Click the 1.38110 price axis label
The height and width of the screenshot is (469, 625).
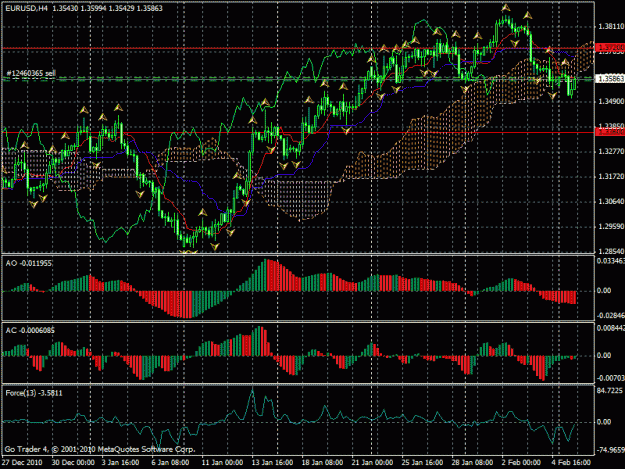pyautogui.click(x=611, y=26)
